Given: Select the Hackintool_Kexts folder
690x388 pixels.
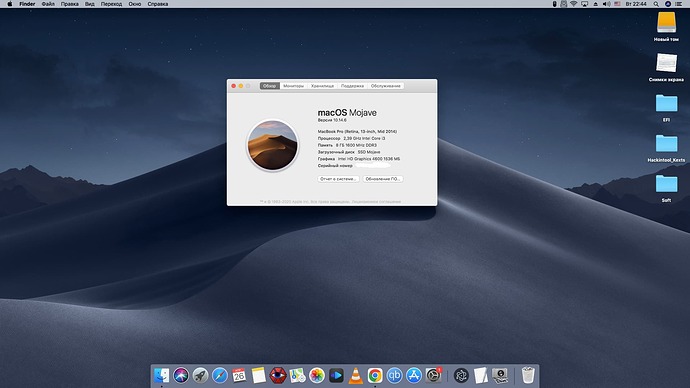Looking at the screenshot, I should pyautogui.click(x=666, y=144).
